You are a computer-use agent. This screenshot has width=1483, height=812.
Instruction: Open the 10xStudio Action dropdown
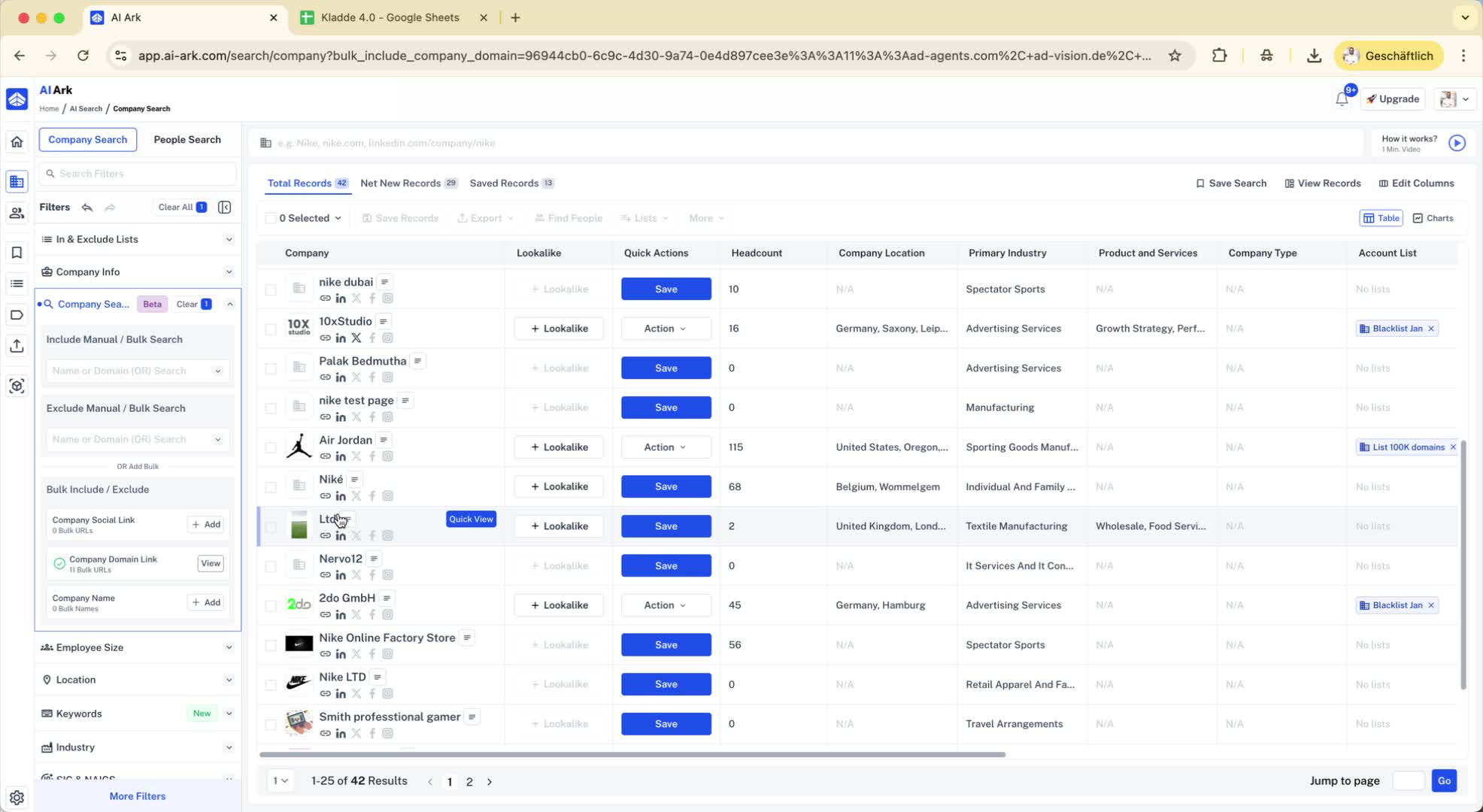point(665,329)
